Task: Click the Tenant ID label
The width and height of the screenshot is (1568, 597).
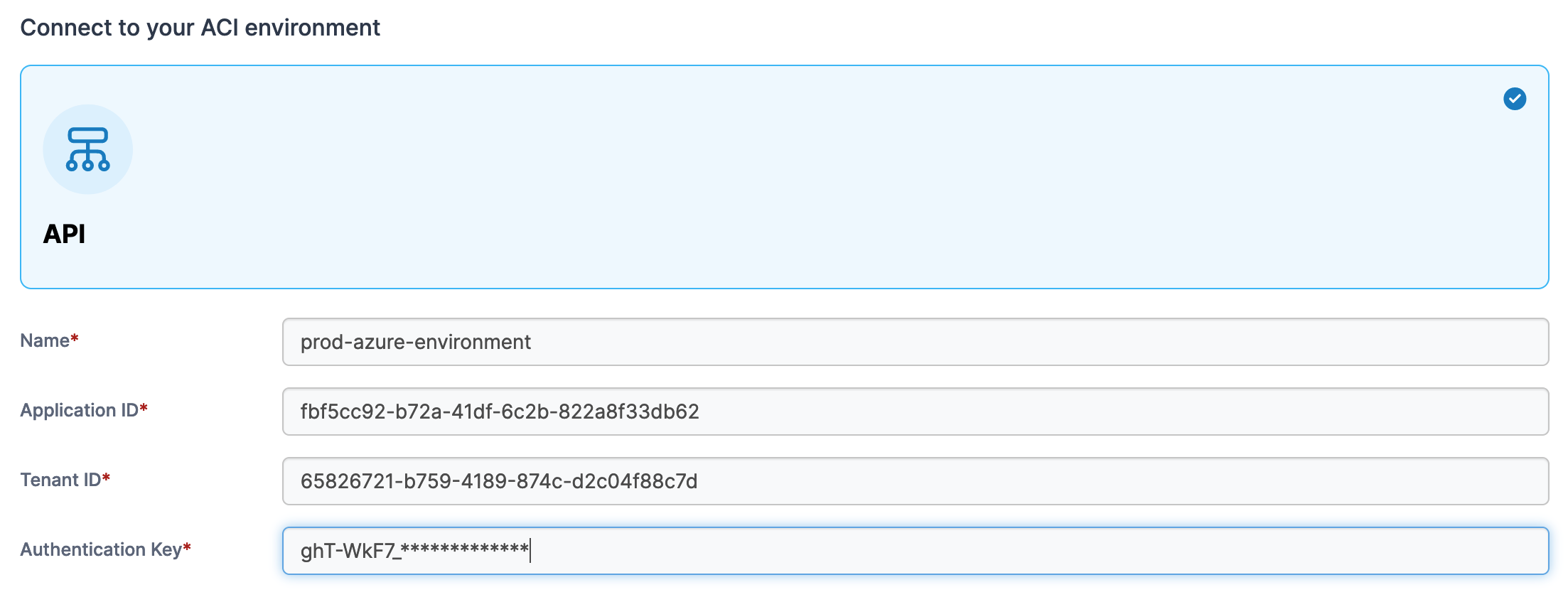Action: [60, 480]
